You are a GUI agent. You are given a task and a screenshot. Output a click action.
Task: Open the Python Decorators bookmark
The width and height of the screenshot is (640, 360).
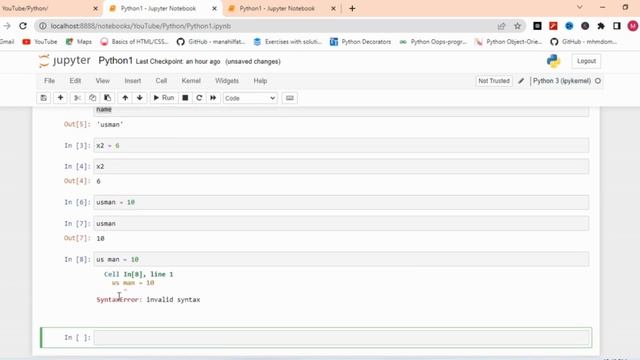click(360, 42)
